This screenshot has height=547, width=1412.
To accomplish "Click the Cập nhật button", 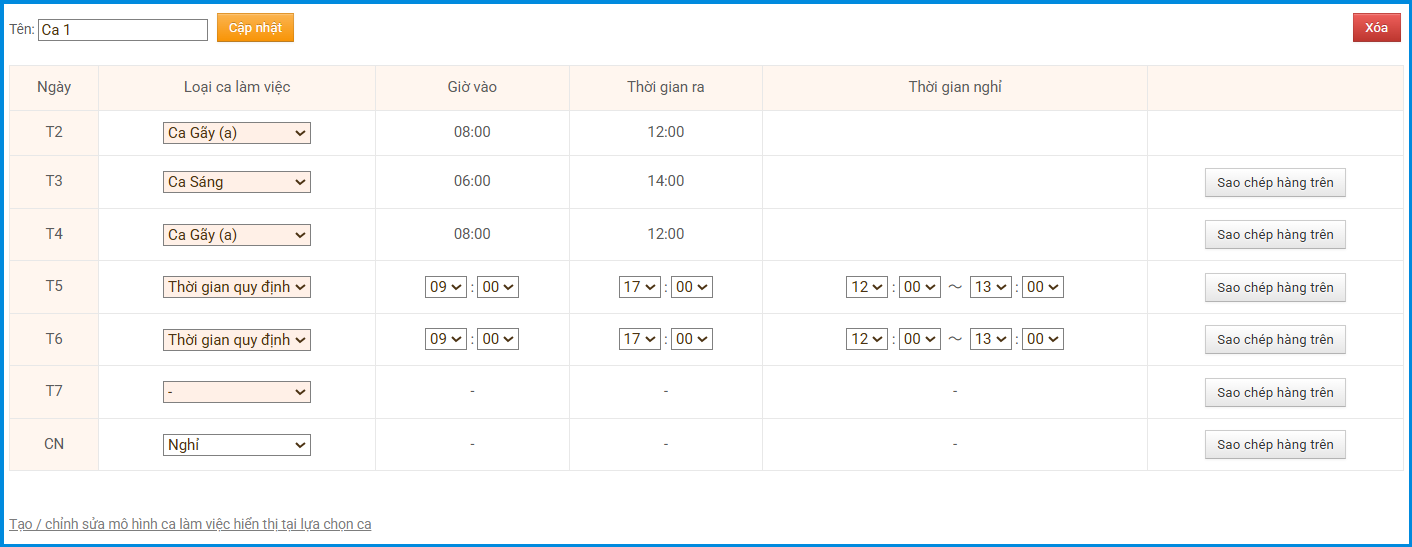I will pyautogui.click(x=255, y=28).
